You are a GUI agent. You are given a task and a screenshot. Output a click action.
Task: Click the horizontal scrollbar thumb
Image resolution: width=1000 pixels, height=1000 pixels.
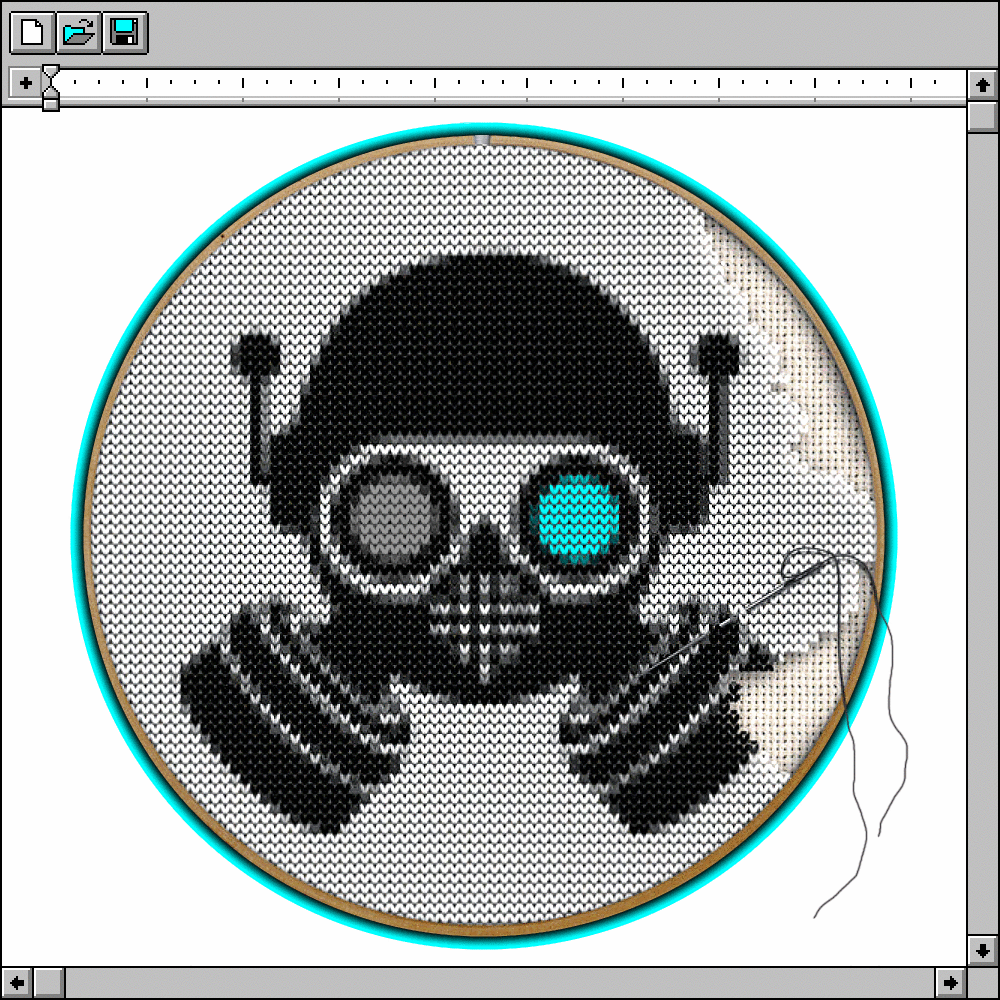50,981
